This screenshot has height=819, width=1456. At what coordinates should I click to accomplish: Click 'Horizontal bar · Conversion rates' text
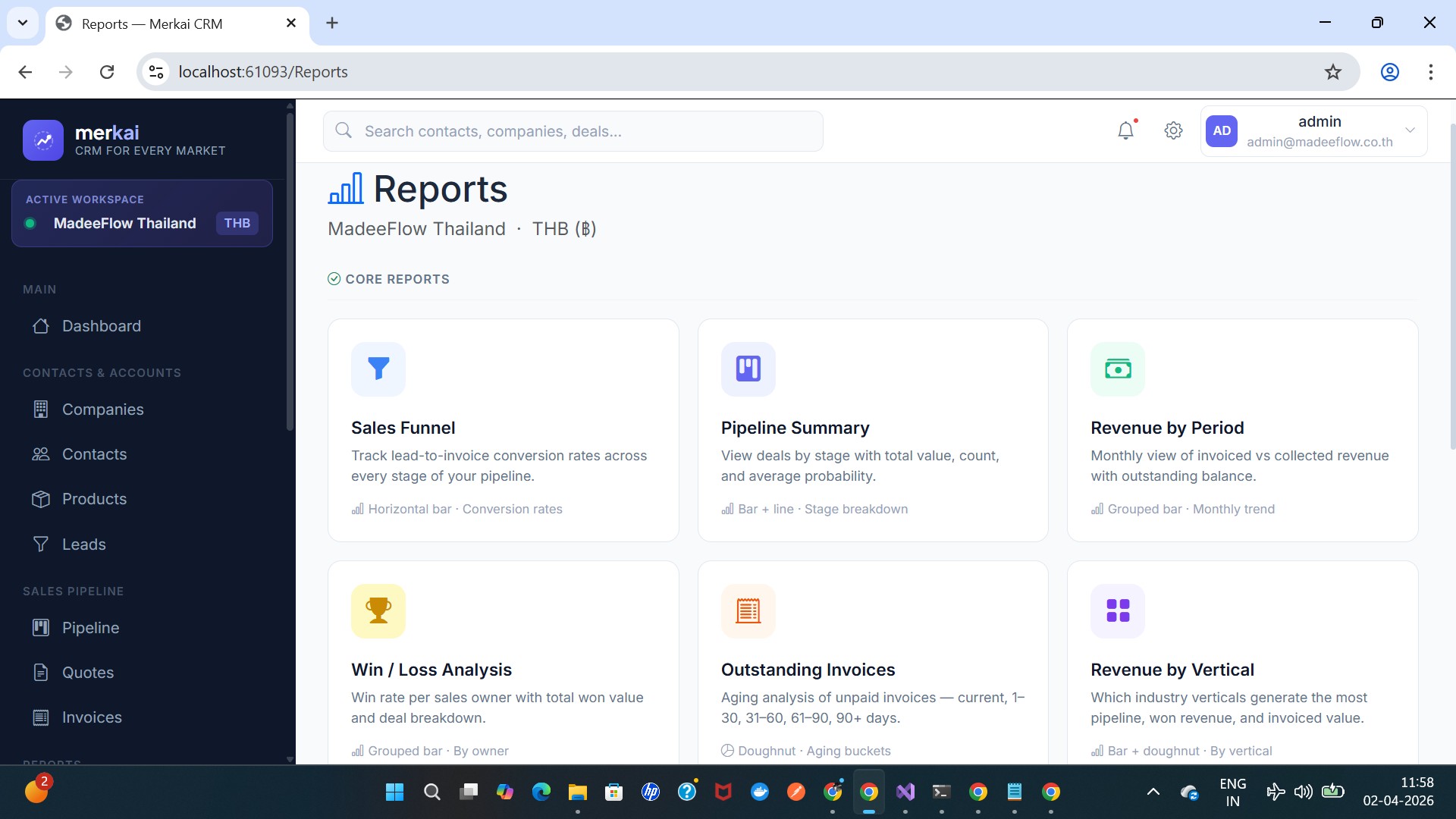tap(465, 509)
